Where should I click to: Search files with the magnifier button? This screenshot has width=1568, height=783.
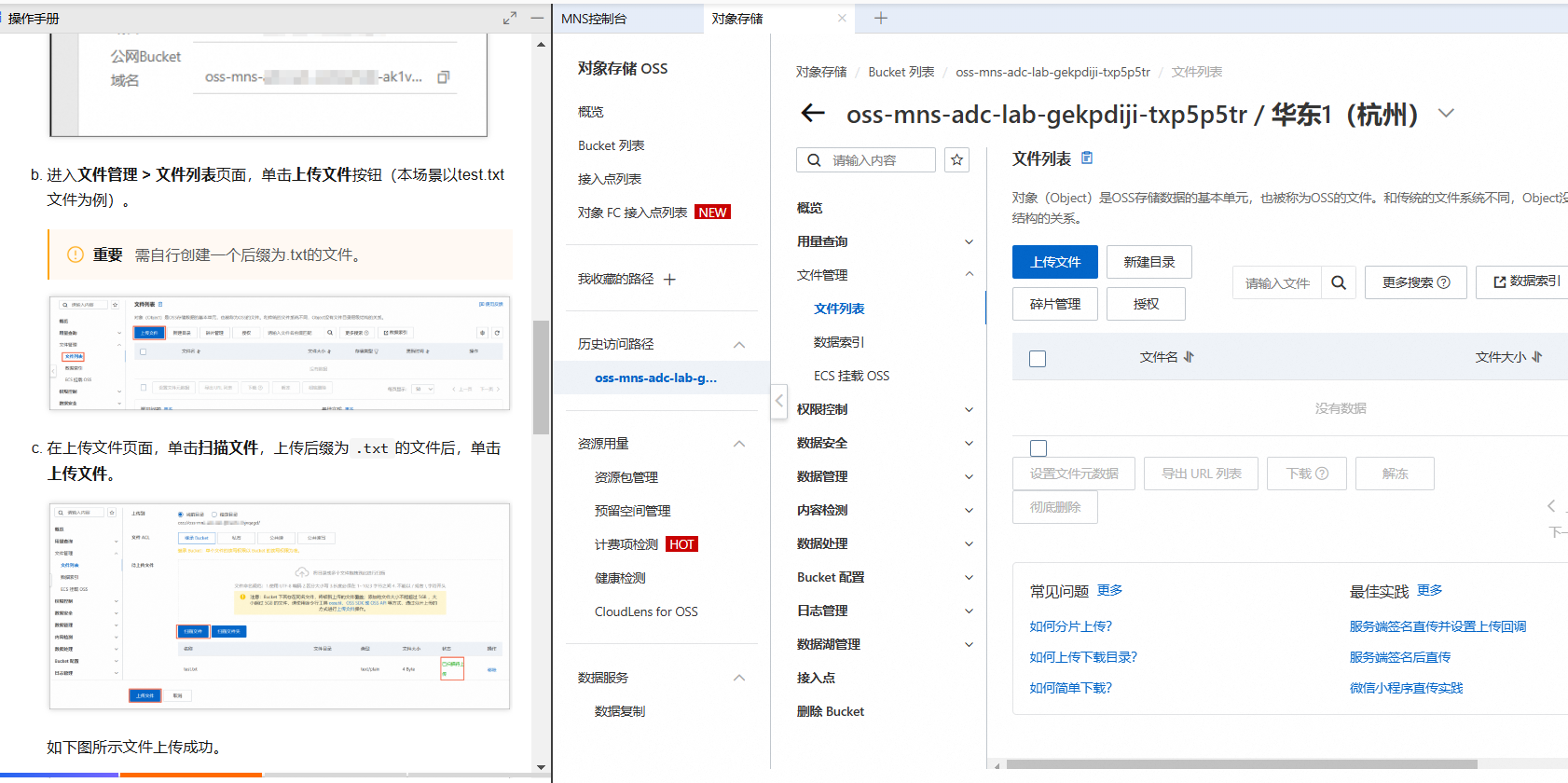(x=1338, y=282)
